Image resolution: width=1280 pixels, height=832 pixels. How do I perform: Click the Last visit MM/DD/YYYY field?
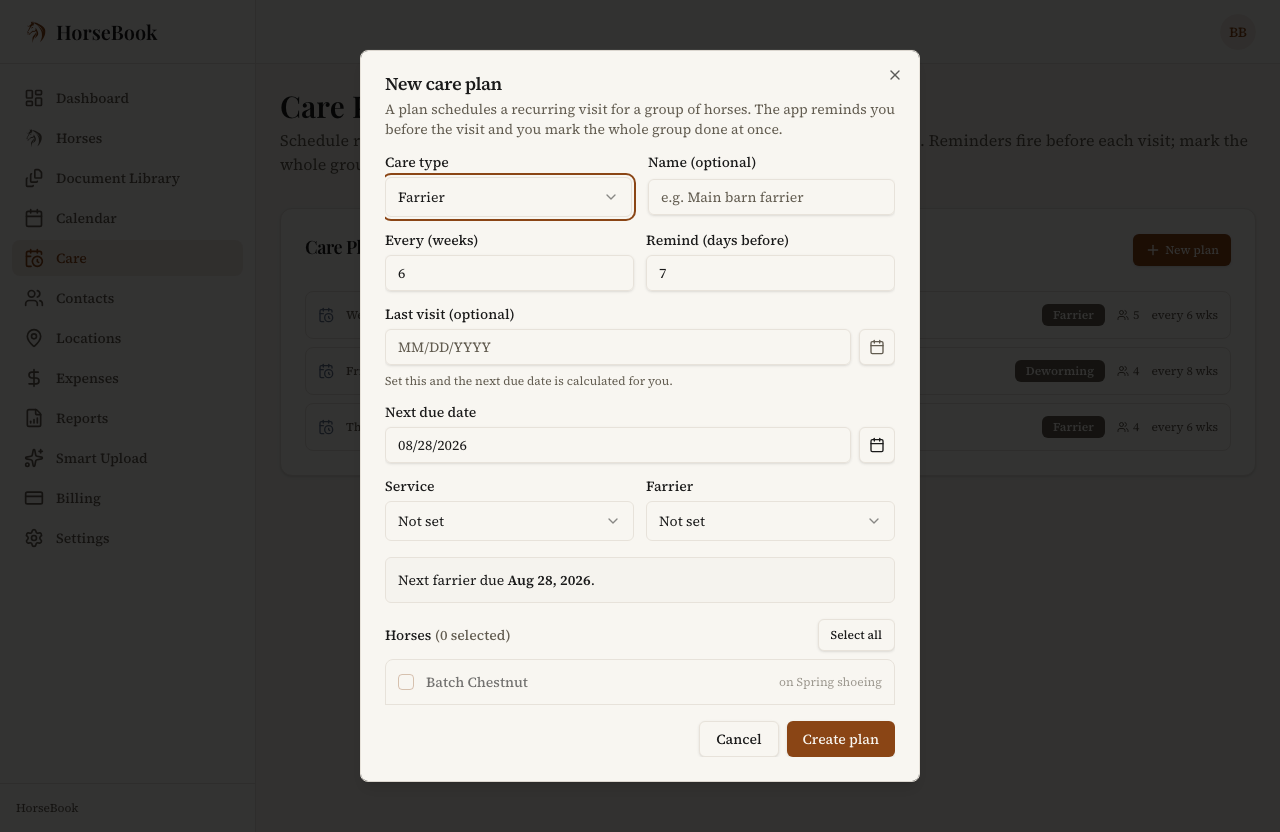pos(618,347)
